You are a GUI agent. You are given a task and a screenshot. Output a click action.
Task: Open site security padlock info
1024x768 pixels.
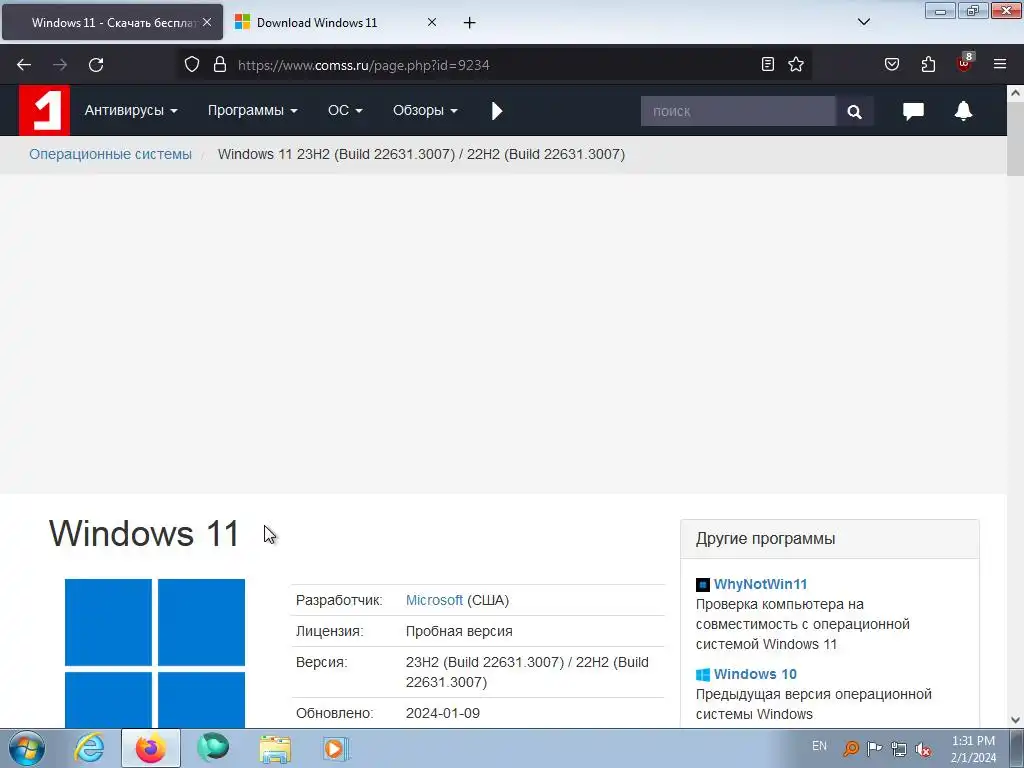tap(220, 64)
